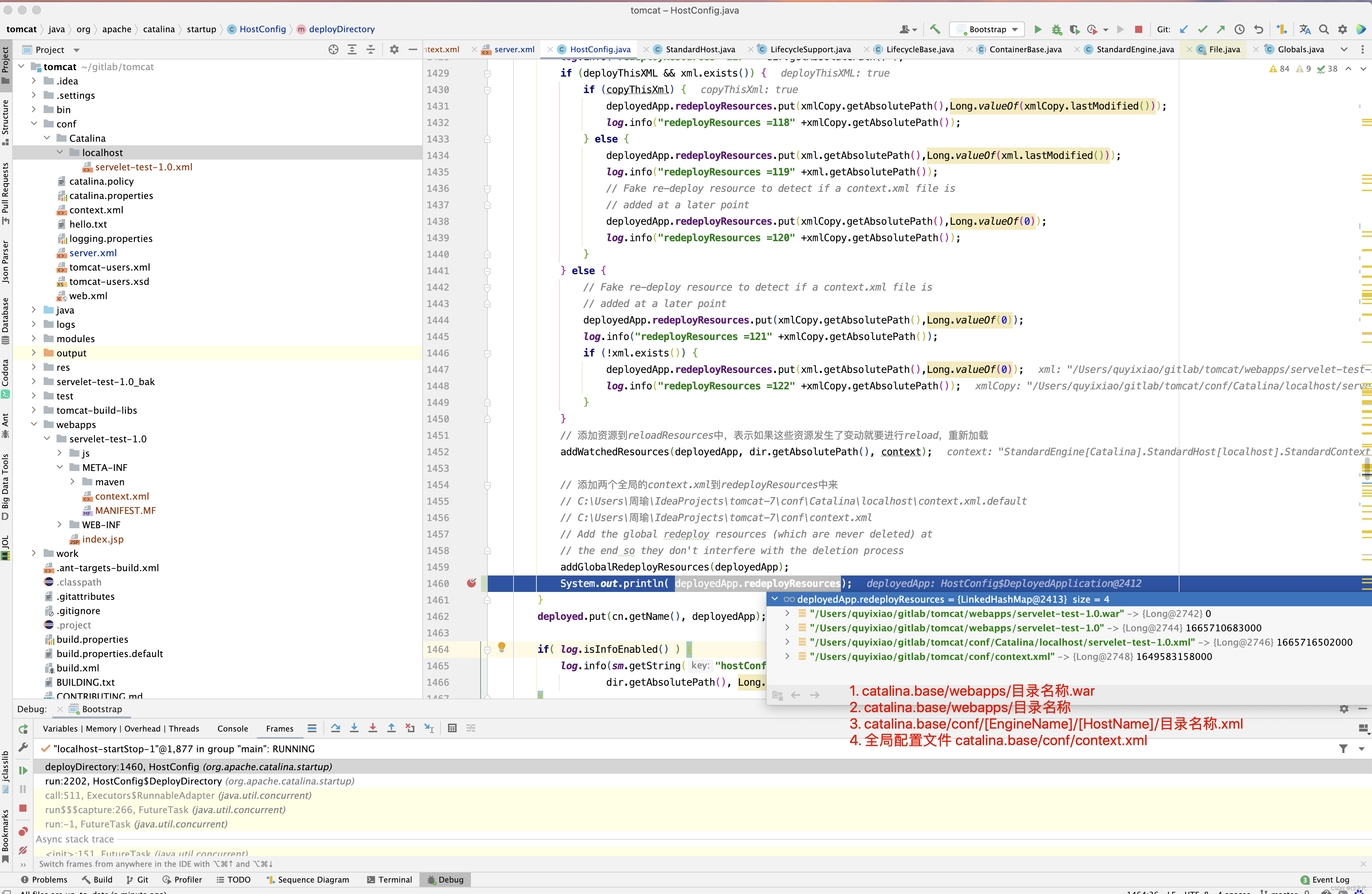Expand the servelet-test-1.0.war entry in the popup
Viewport: 1372px width, 894px height.
tap(788, 613)
